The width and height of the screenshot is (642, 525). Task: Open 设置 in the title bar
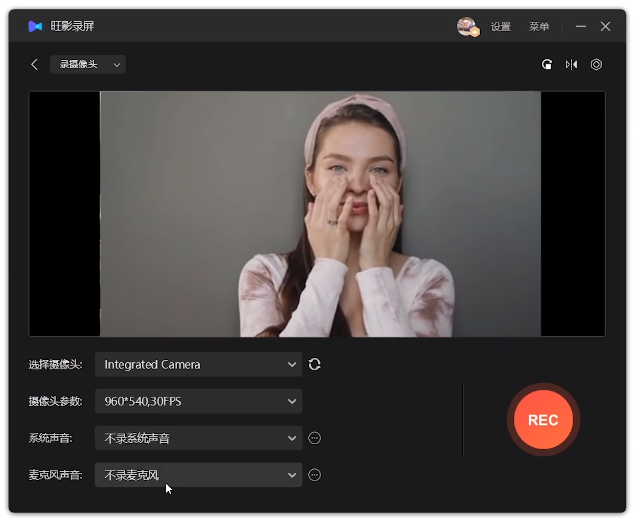[x=500, y=27]
